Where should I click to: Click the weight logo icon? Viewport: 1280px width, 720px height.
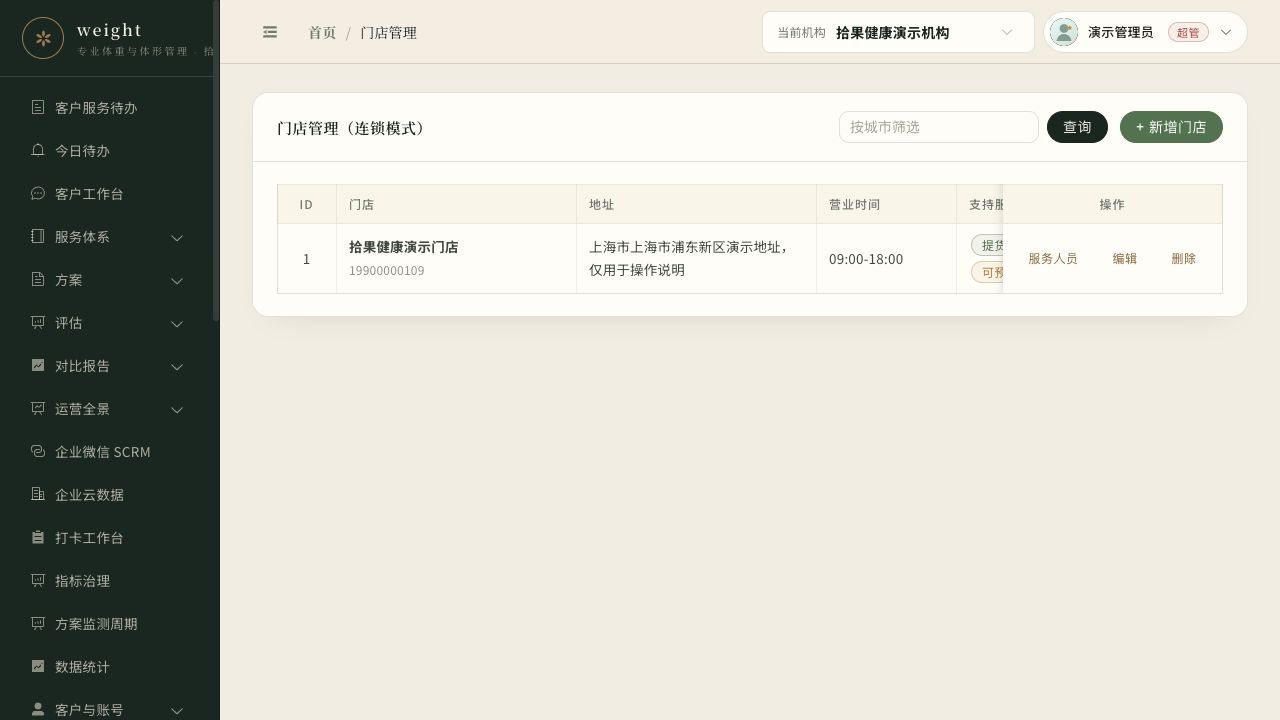(x=43, y=38)
